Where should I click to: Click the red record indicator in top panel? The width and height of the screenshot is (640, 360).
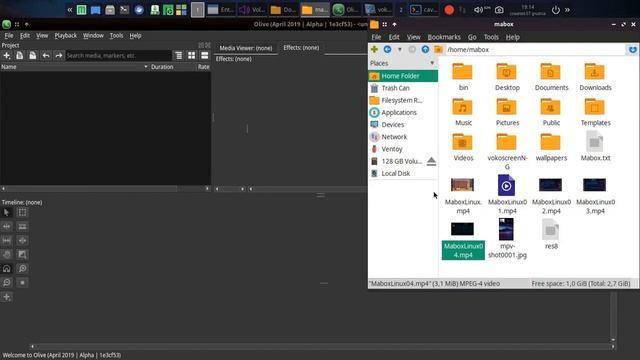point(449,10)
